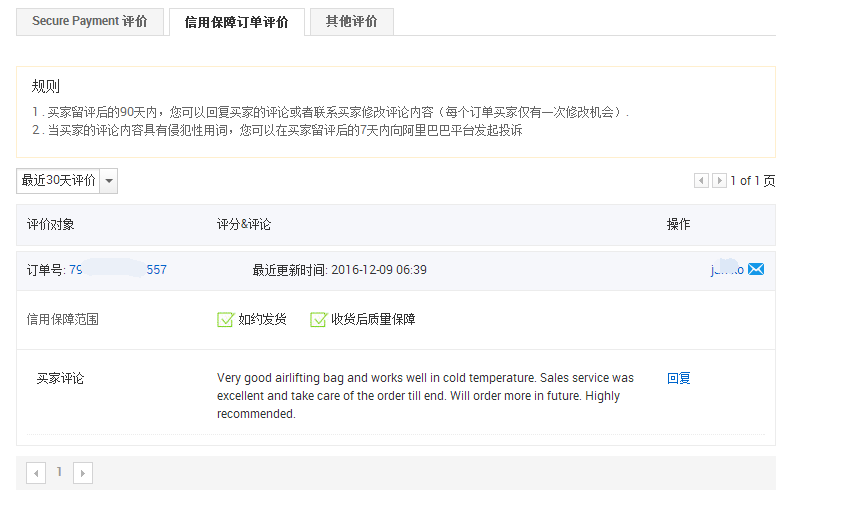Click the 评分&评论 column header
The width and height of the screenshot is (850, 521).
coord(244,224)
